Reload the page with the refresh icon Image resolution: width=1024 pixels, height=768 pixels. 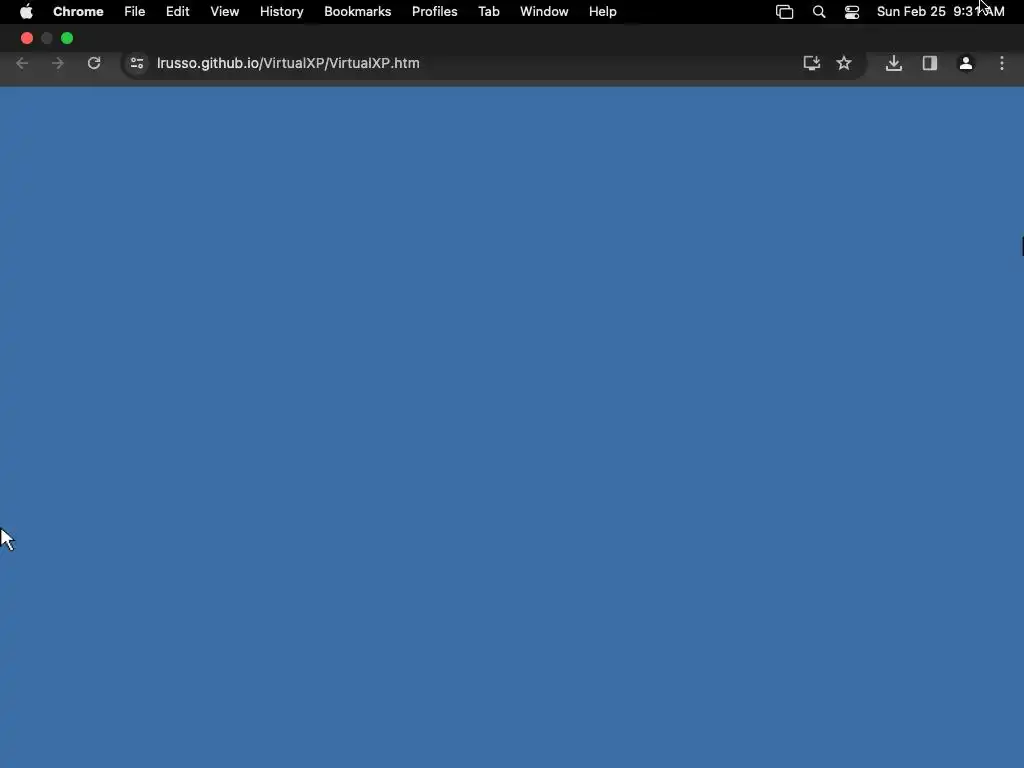(94, 63)
